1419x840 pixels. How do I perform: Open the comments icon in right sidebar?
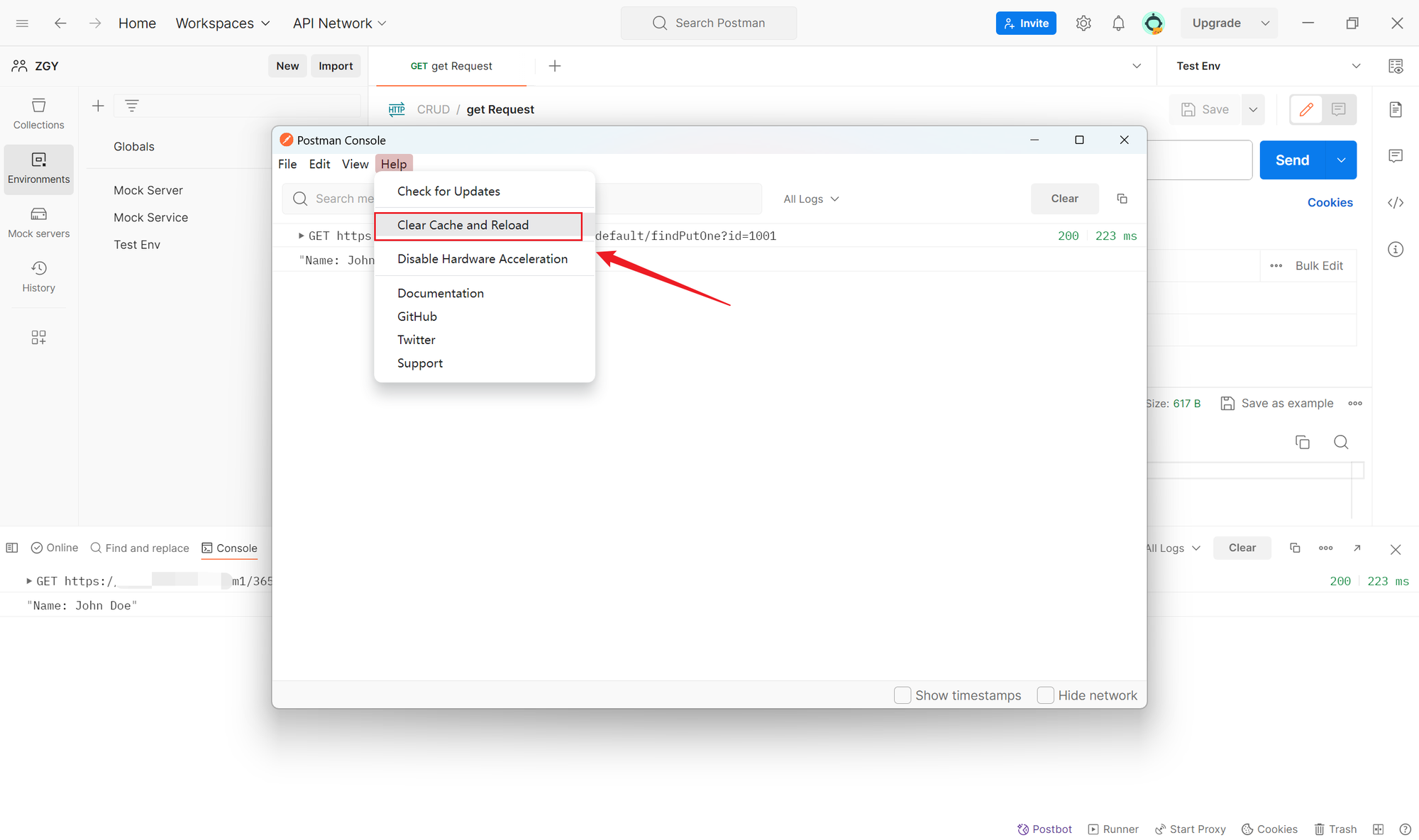point(1396,156)
